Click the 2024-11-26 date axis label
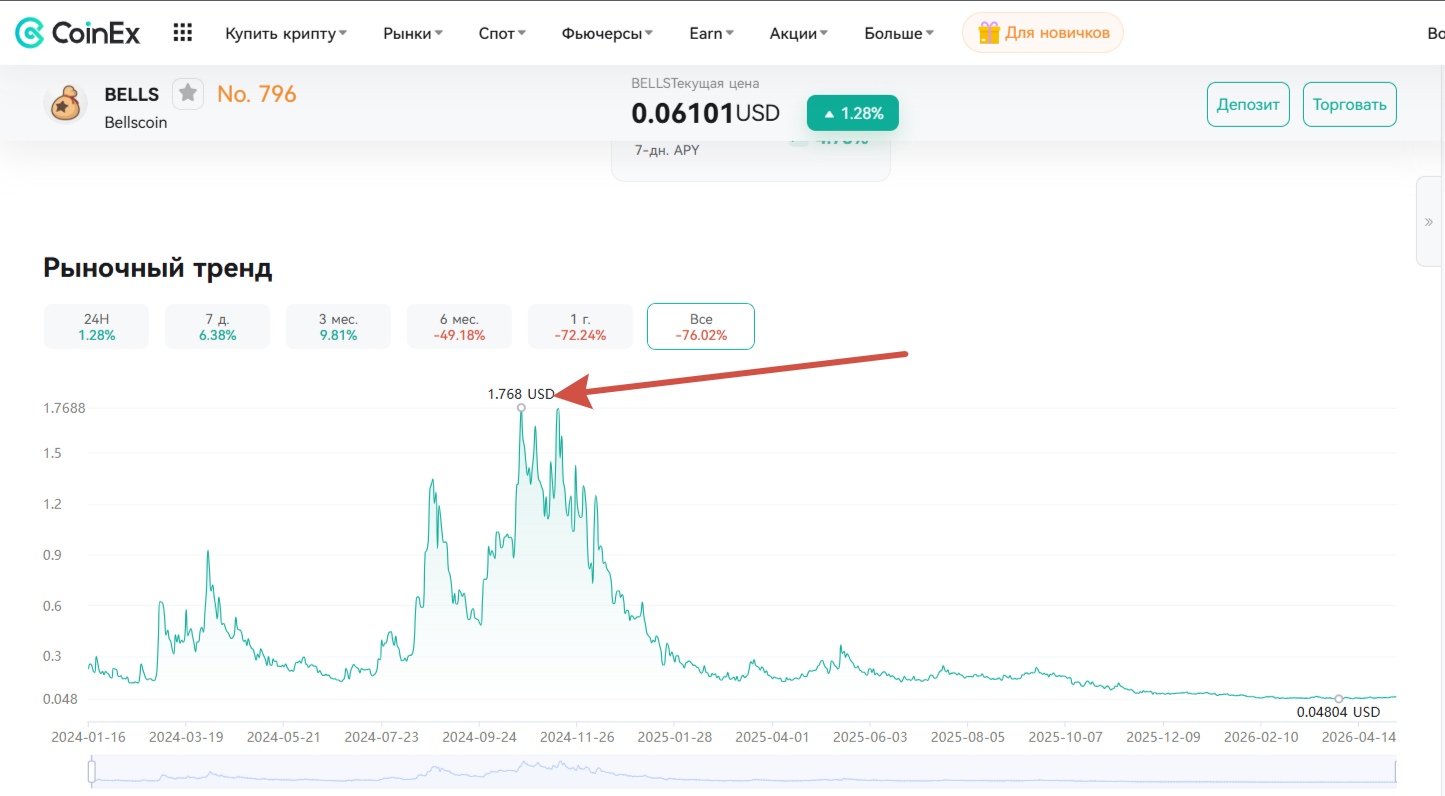1445x796 pixels. 577,737
